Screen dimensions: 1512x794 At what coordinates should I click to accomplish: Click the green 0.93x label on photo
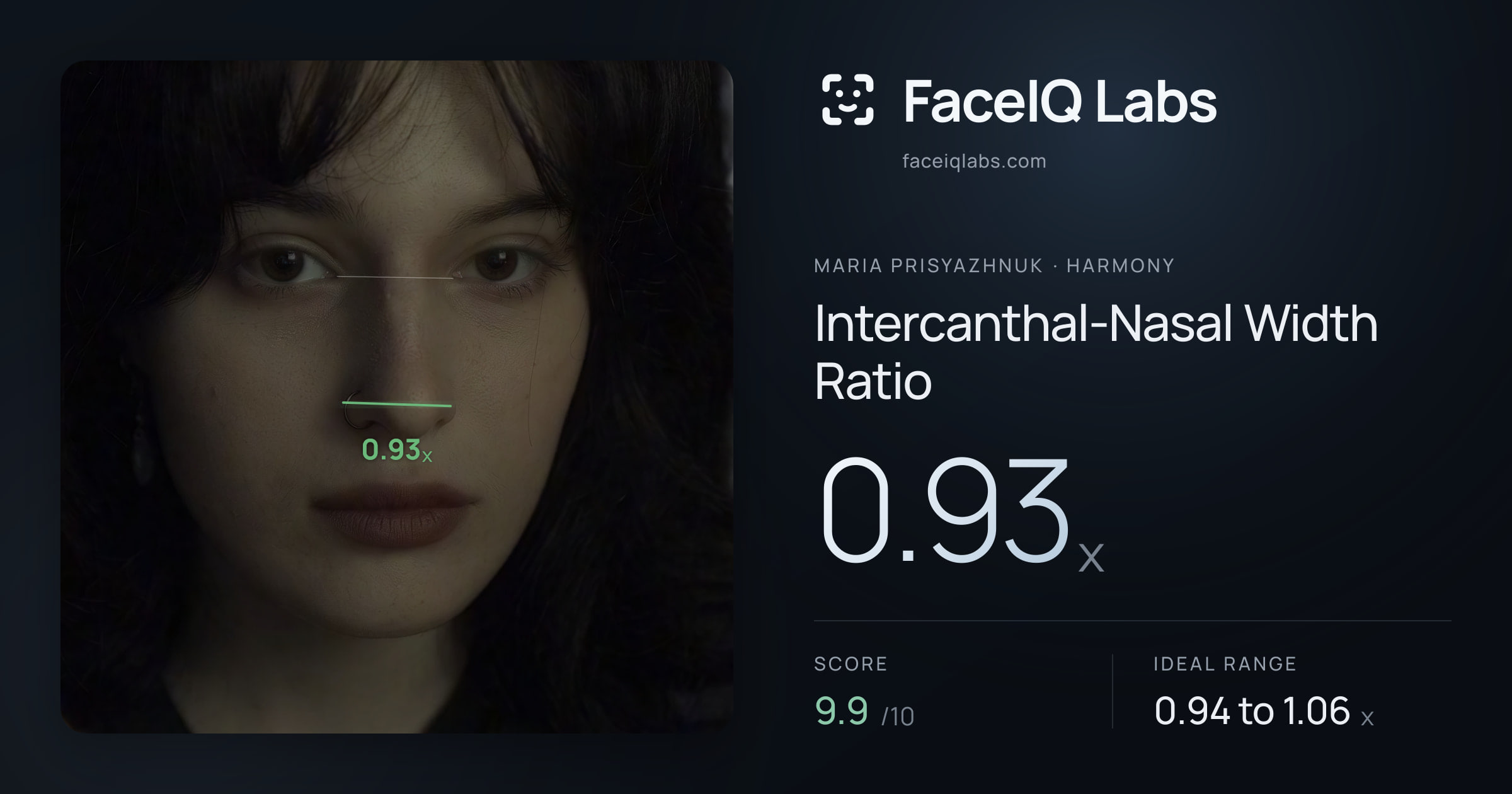tap(397, 450)
